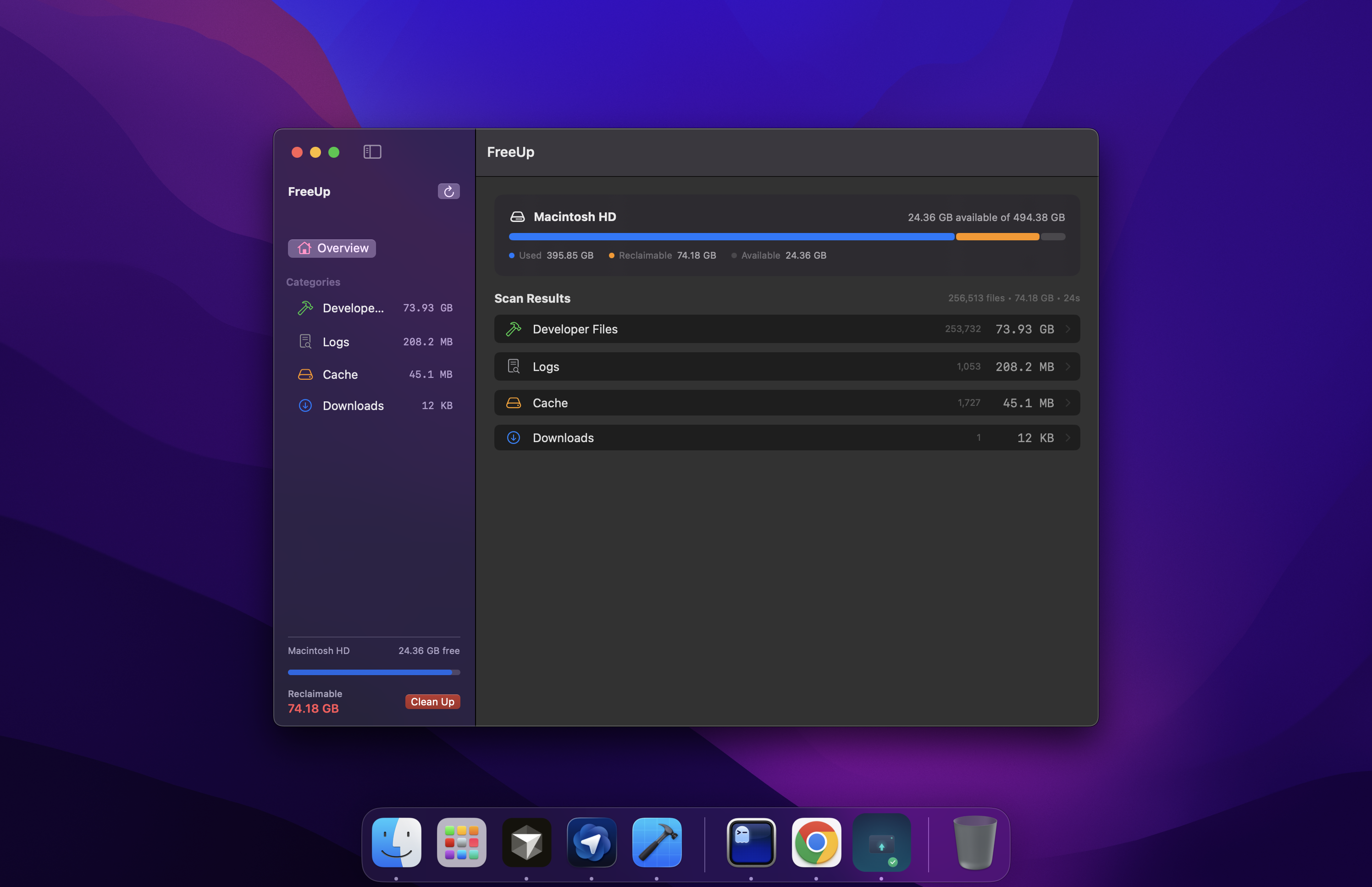This screenshot has width=1372, height=887.
Task: Click the Cache drive icon in results
Action: [x=514, y=403]
